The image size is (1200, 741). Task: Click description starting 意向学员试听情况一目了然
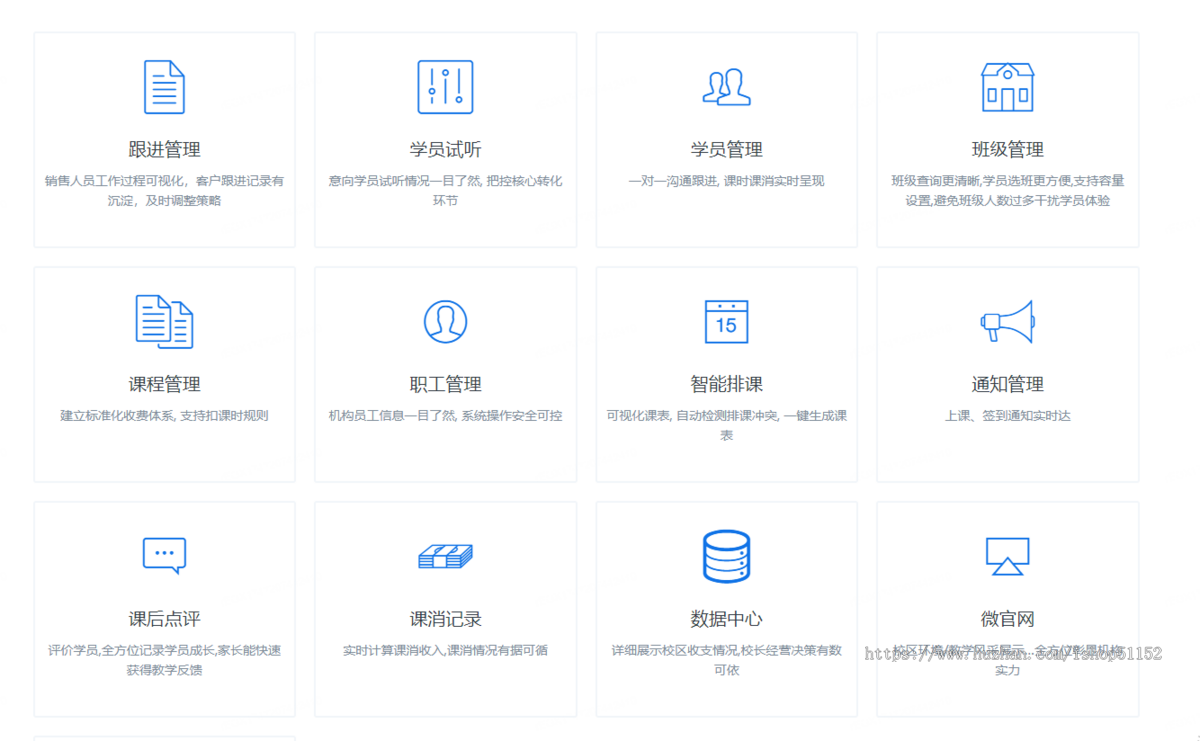pos(445,191)
